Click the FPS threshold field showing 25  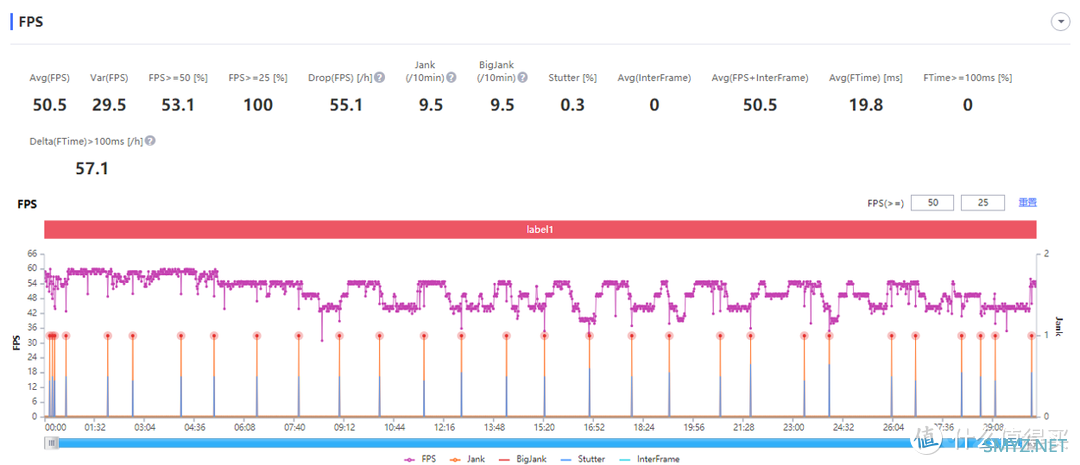(982, 203)
